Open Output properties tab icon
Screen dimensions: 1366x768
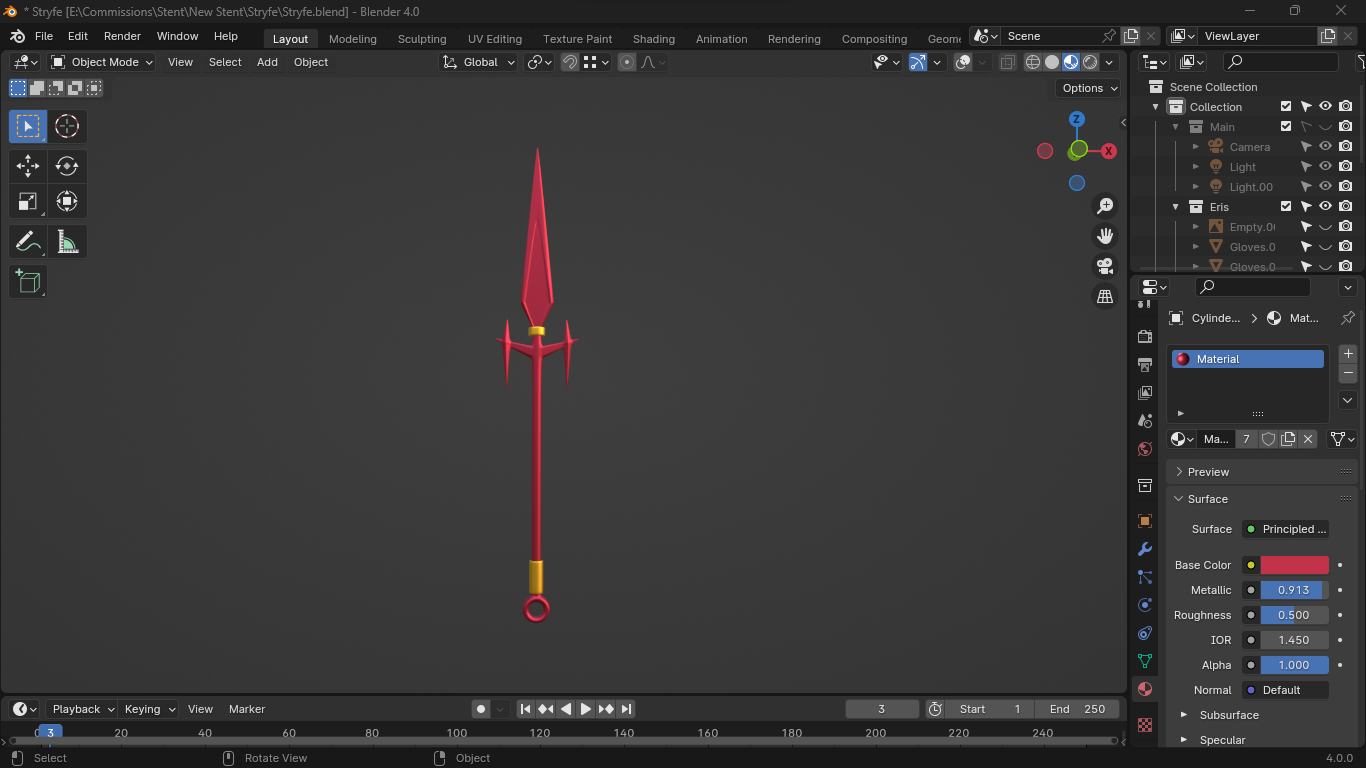(x=1145, y=365)
